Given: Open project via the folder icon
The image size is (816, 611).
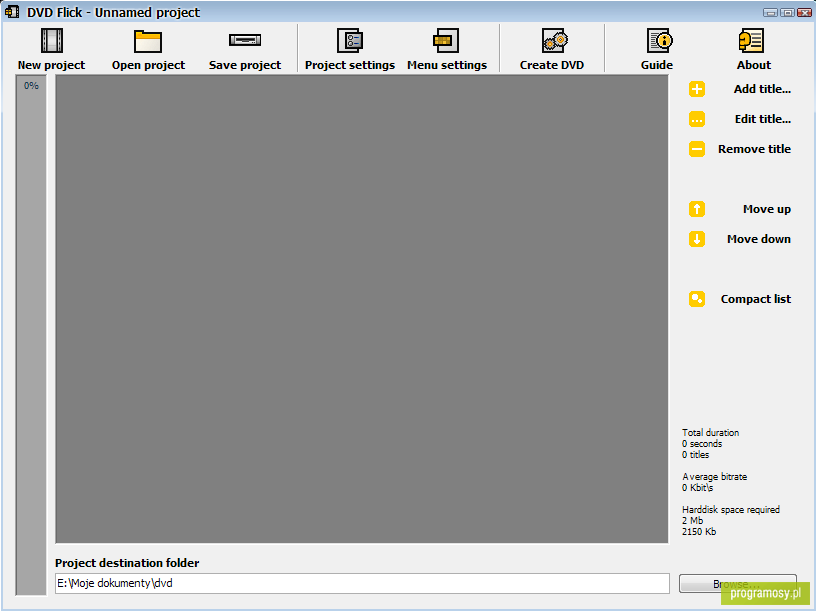Looking at the screenshot, I should click(148, 41).
